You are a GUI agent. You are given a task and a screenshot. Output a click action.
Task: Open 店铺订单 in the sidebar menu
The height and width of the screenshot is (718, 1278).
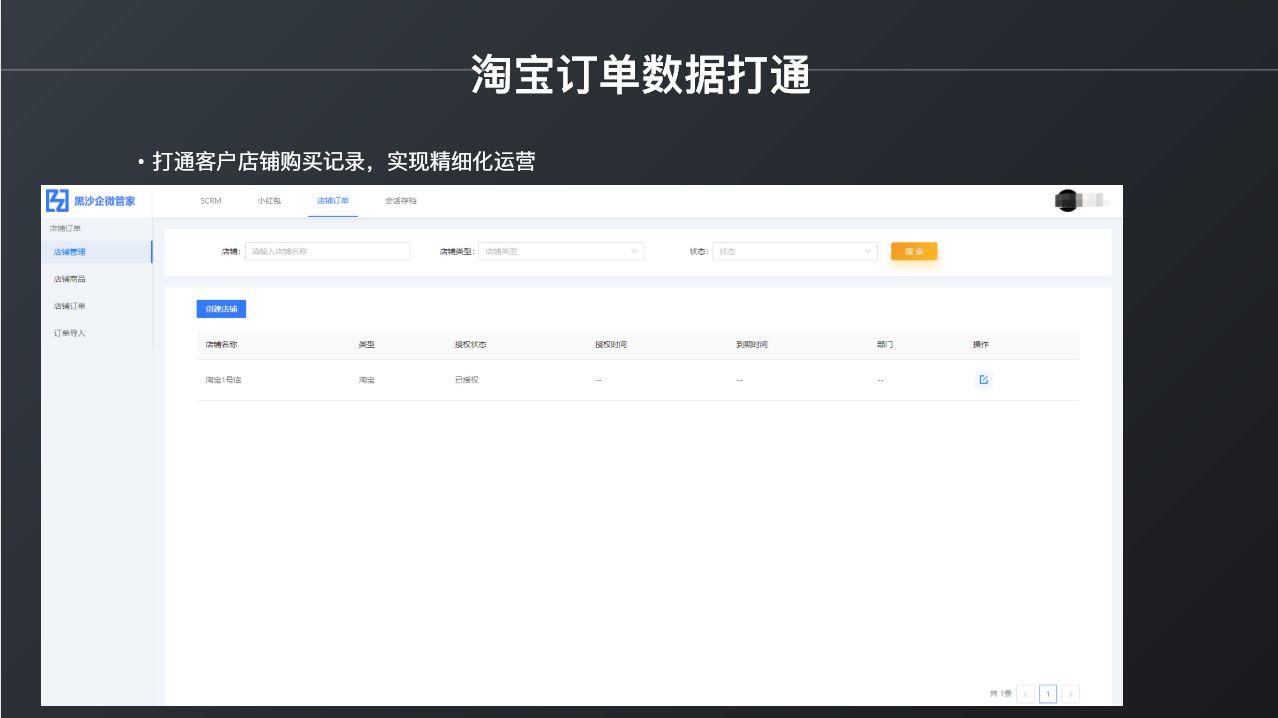(x=70, y=306)
